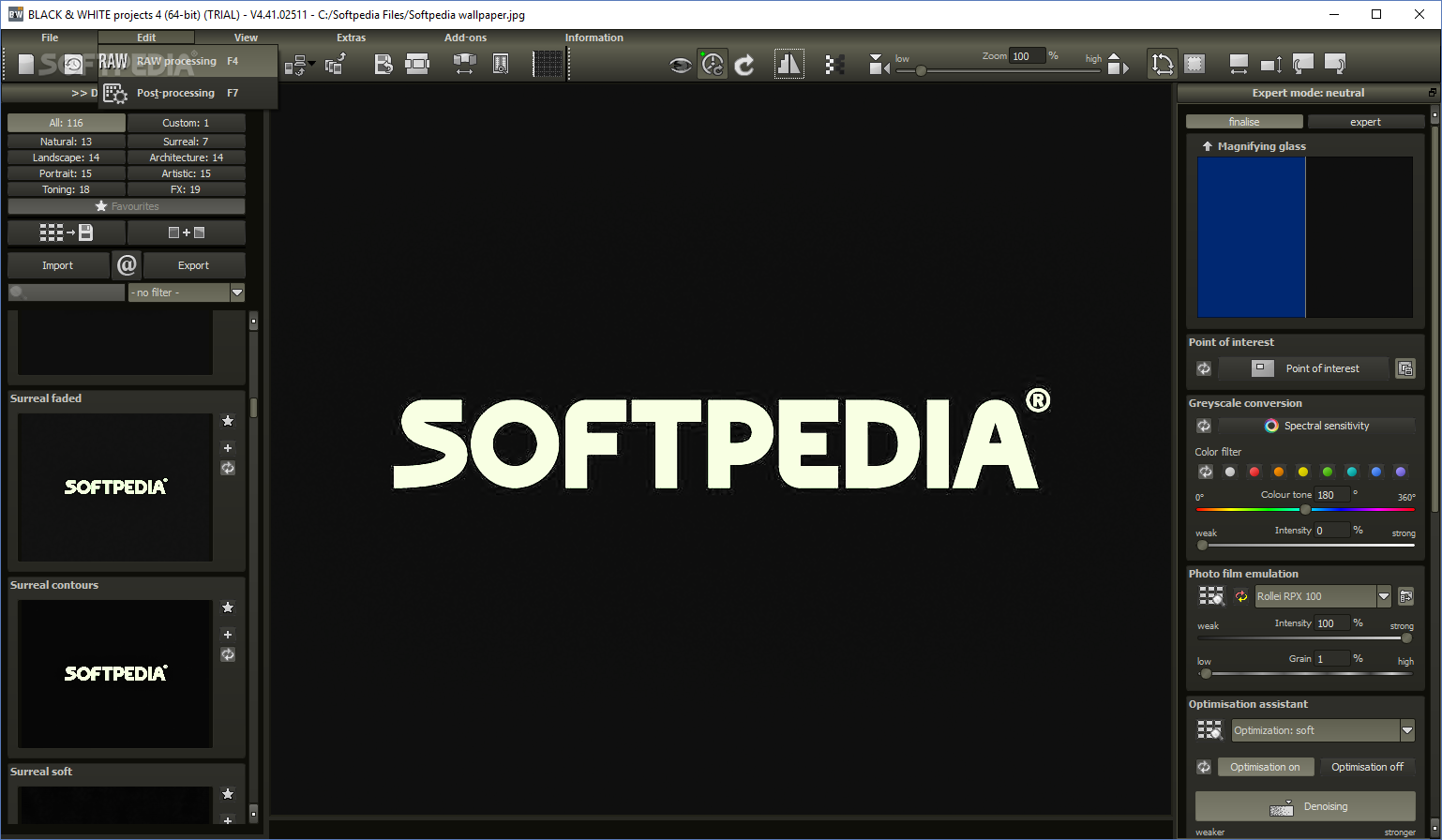Click the rotate left icon
This screenshot has width=1442, height=840.
(x=1303, y=64)
